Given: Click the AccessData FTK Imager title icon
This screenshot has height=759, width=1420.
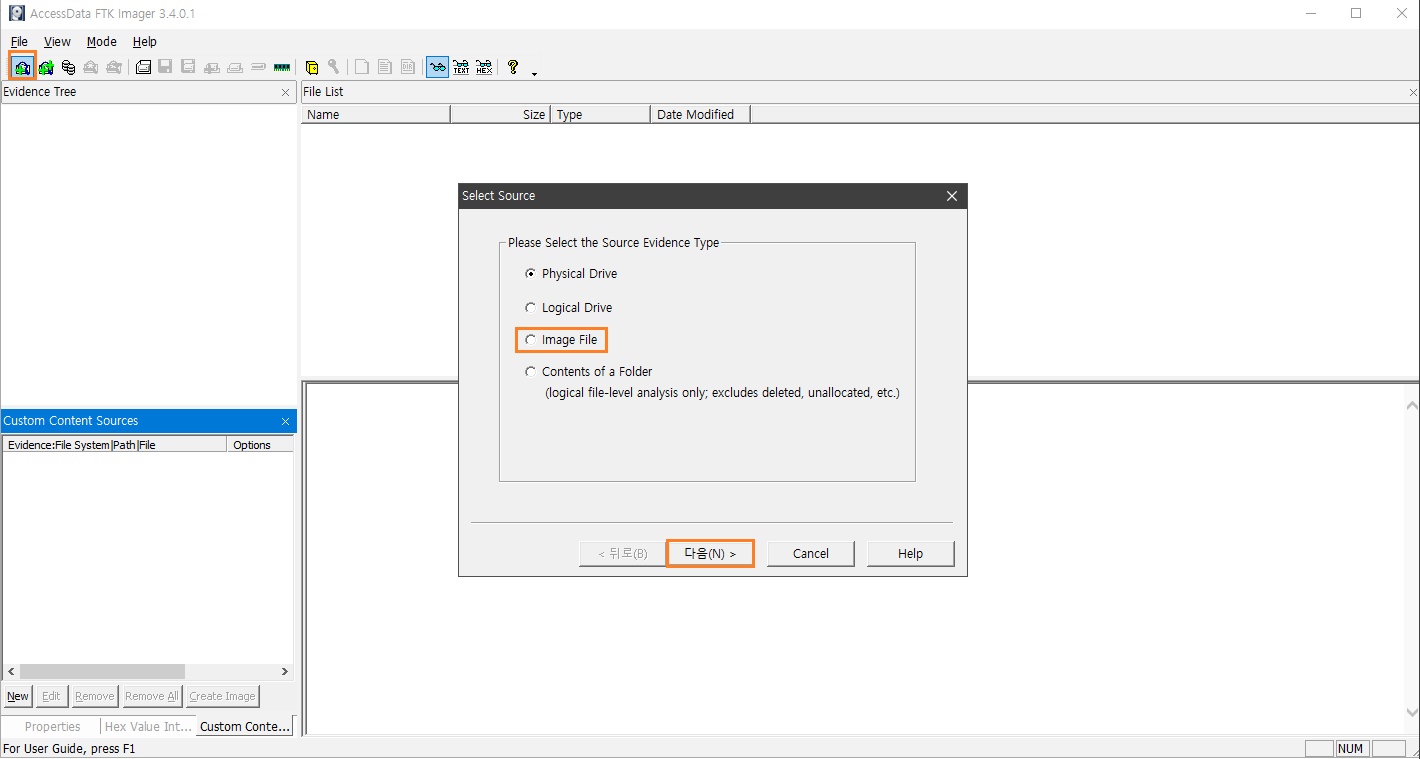Looking at the screenshot, I should 16,13.
